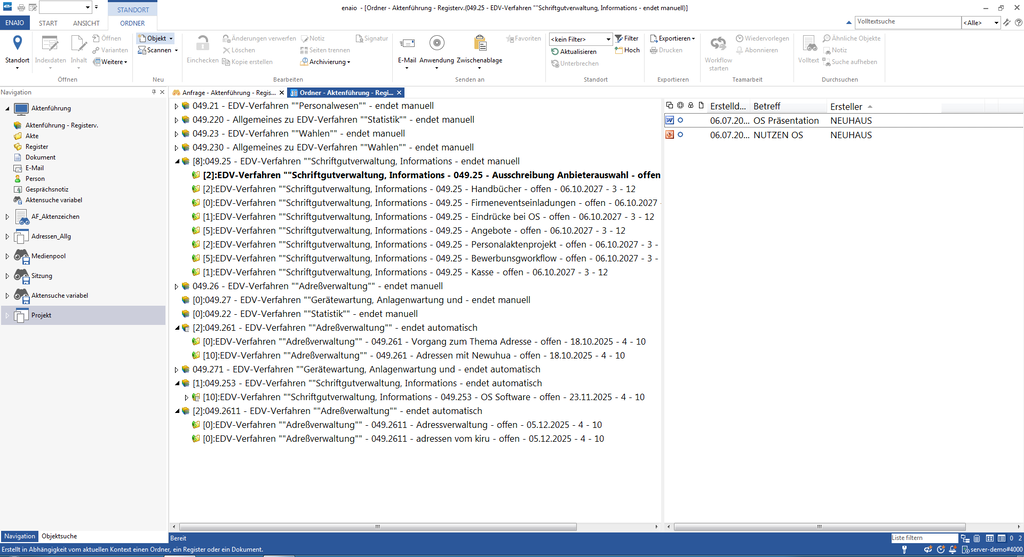The width and height of the screenshot is (1024, 557).
Task: Click the Standort pin icon in ribbon
Action: [16, 43]
